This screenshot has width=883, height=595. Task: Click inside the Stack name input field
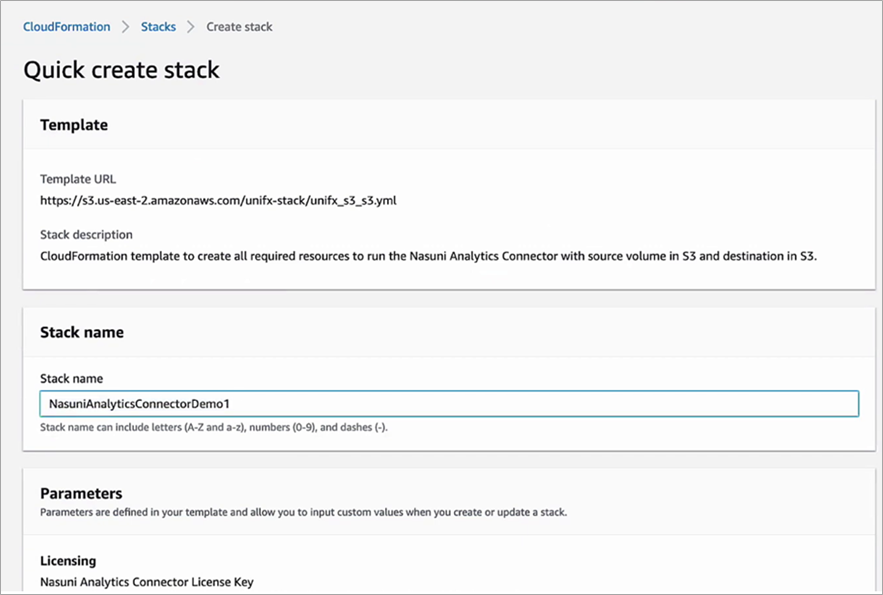(x=448, y=404)
